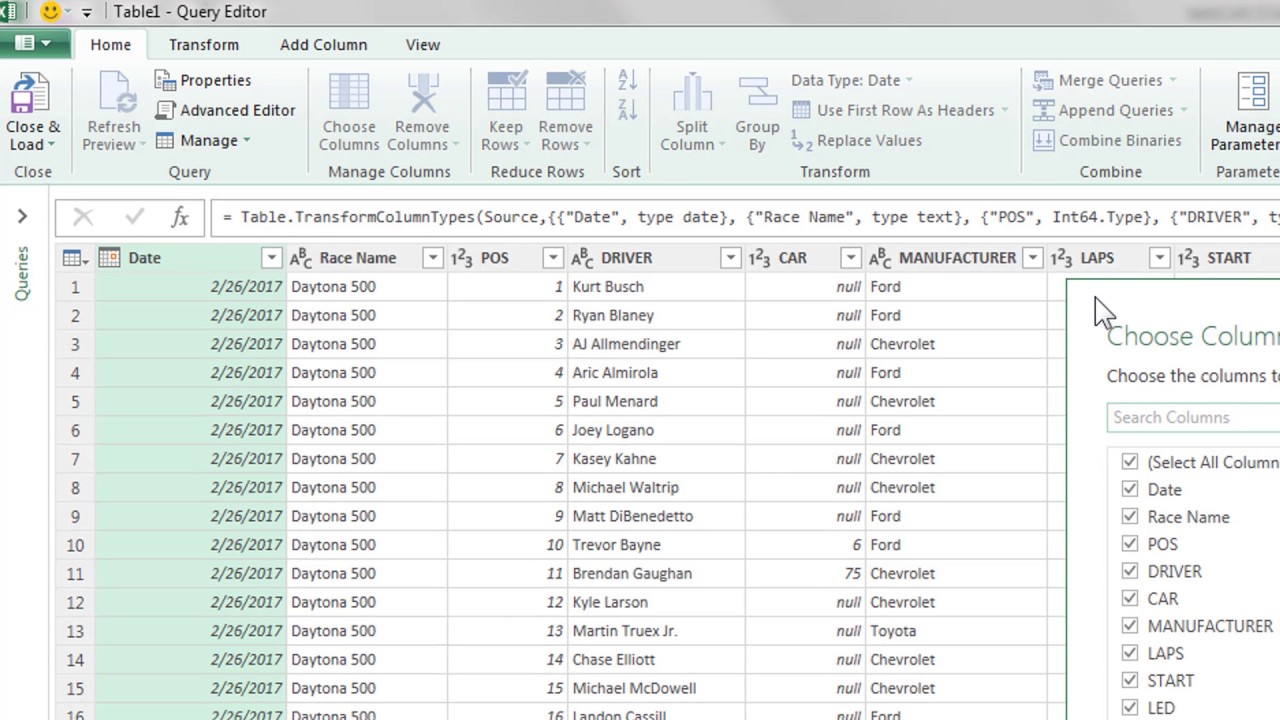Click Merge Queries
Image resolution: width=1280 pixels, height=720 pixels.
coord(1105,80)
